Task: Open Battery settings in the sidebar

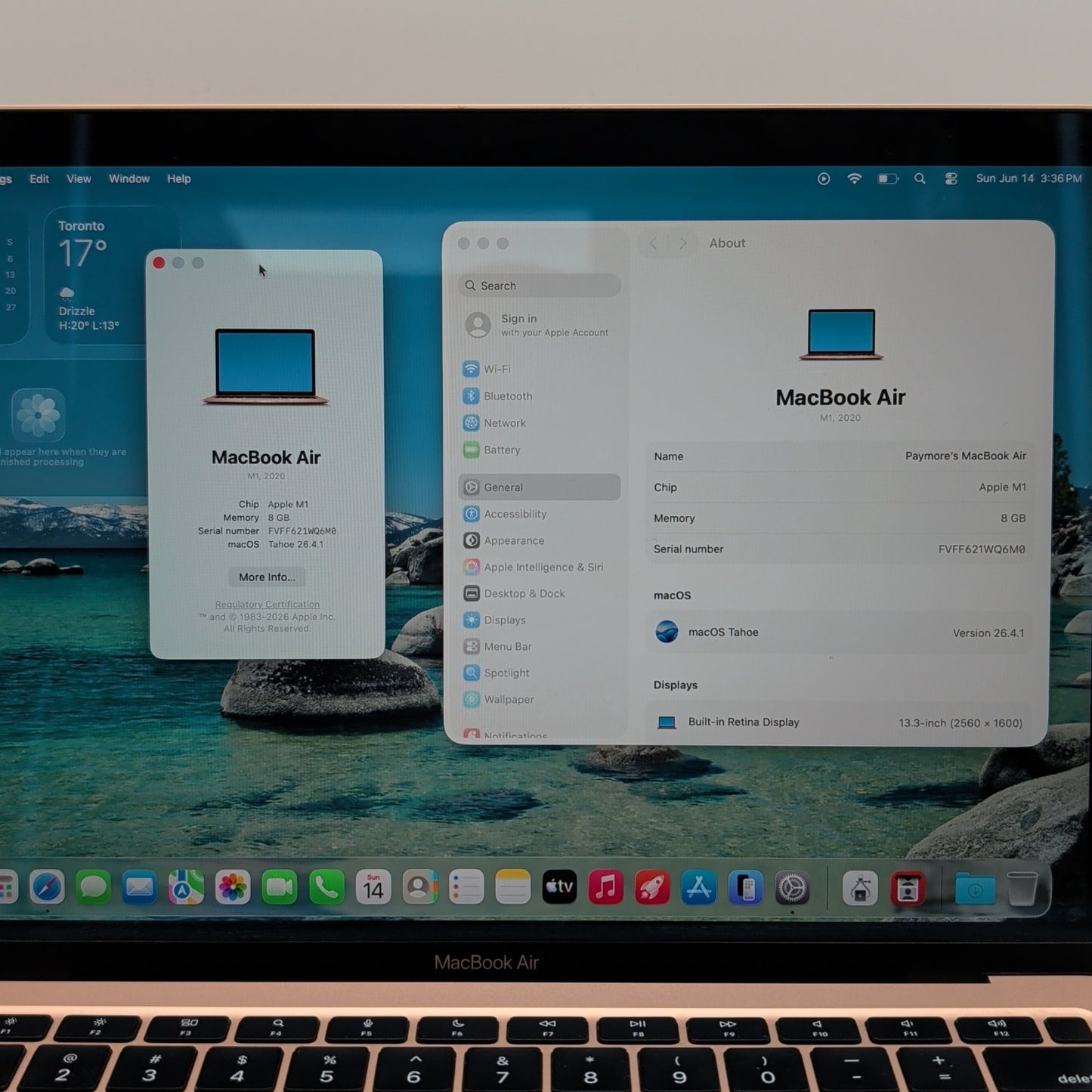Action: [540, 450]
